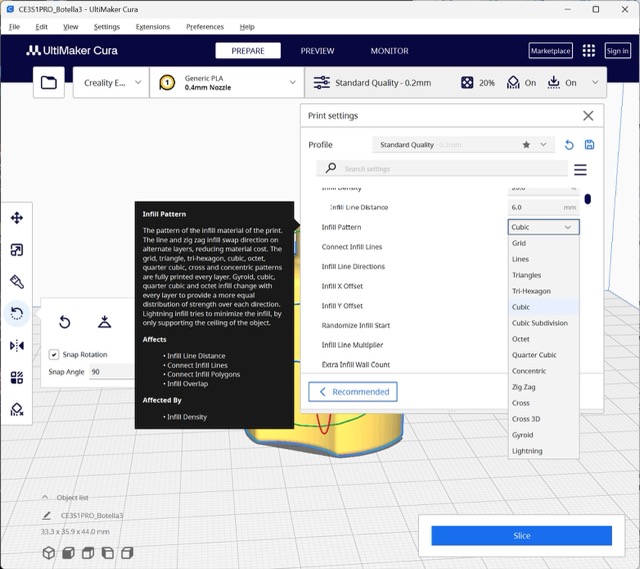Viewport: 640px width, 569px height.
Task: Select the Rotate tool
Action: coord(17,313)
